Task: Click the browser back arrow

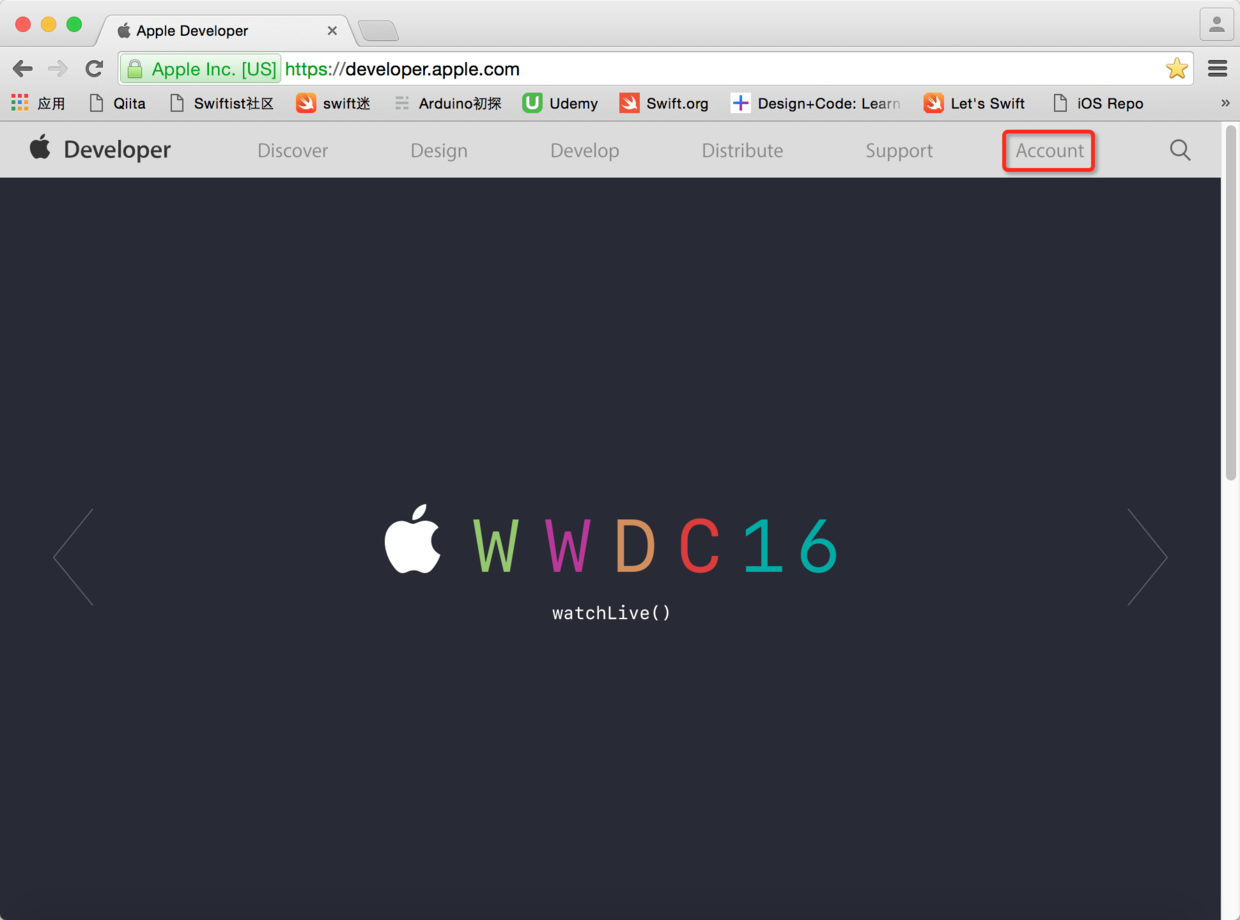Action: point(23,69)
